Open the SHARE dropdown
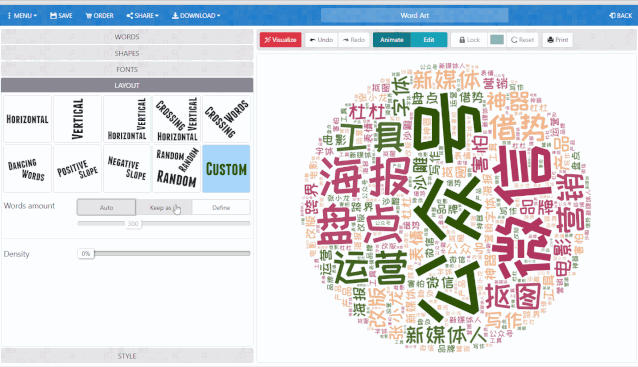638x367 pixels. point(142,15)
